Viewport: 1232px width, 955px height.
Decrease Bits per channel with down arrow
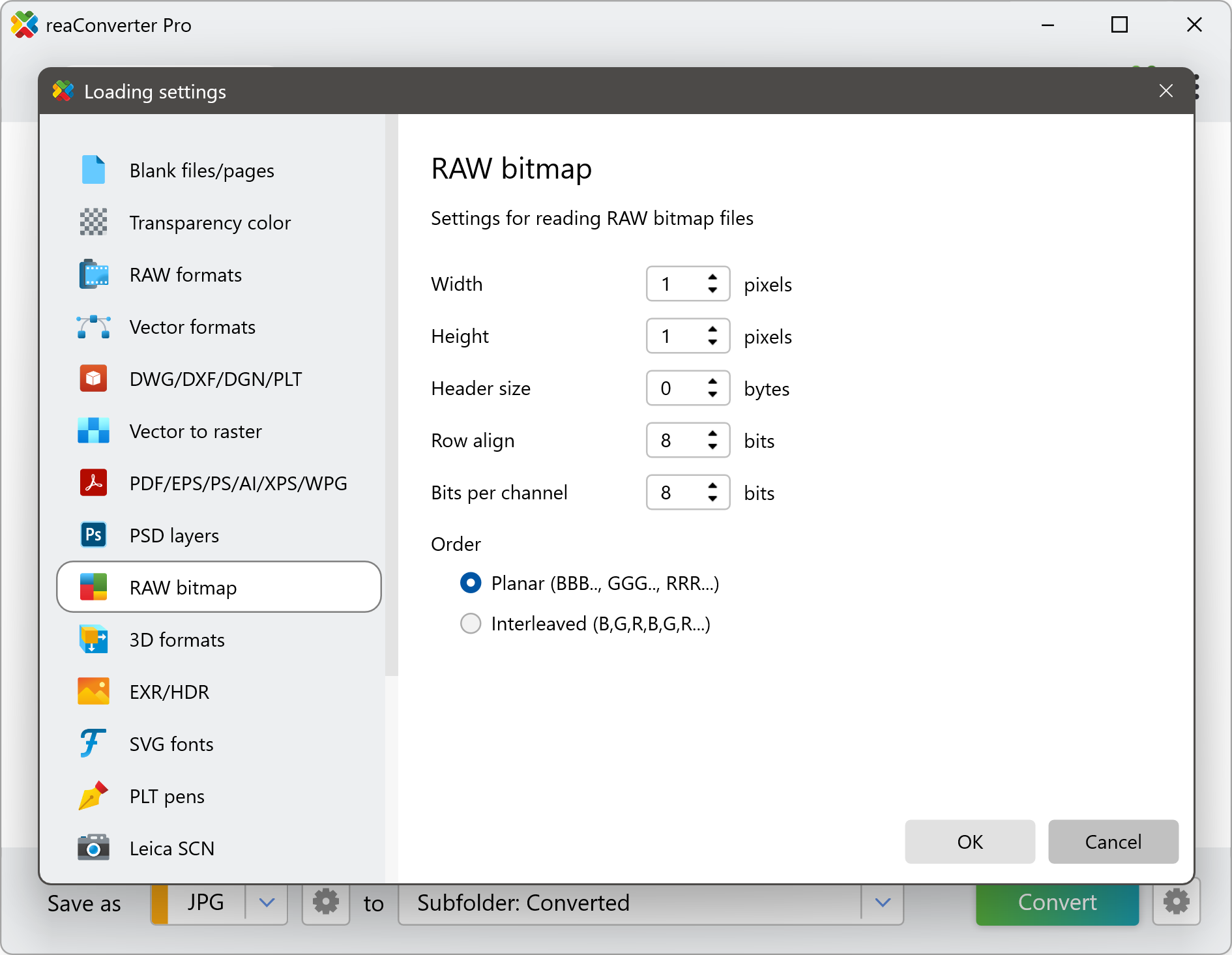pyautogui.click(x=712, y=499)
